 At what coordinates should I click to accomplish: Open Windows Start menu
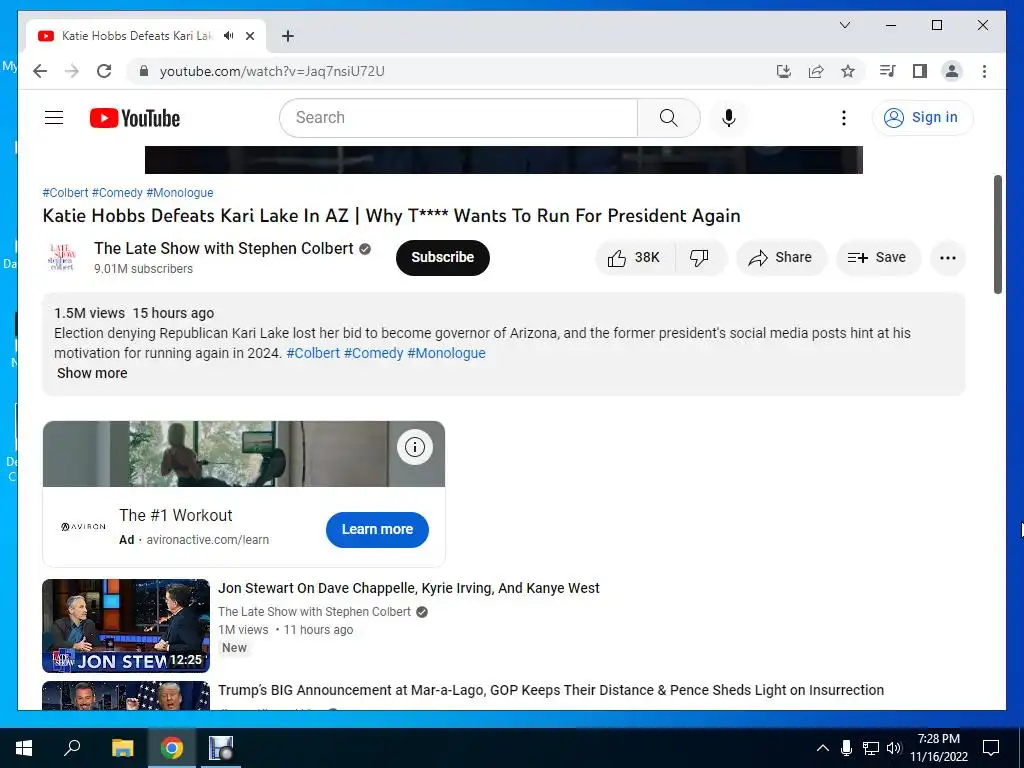click(x=24, y=748)
